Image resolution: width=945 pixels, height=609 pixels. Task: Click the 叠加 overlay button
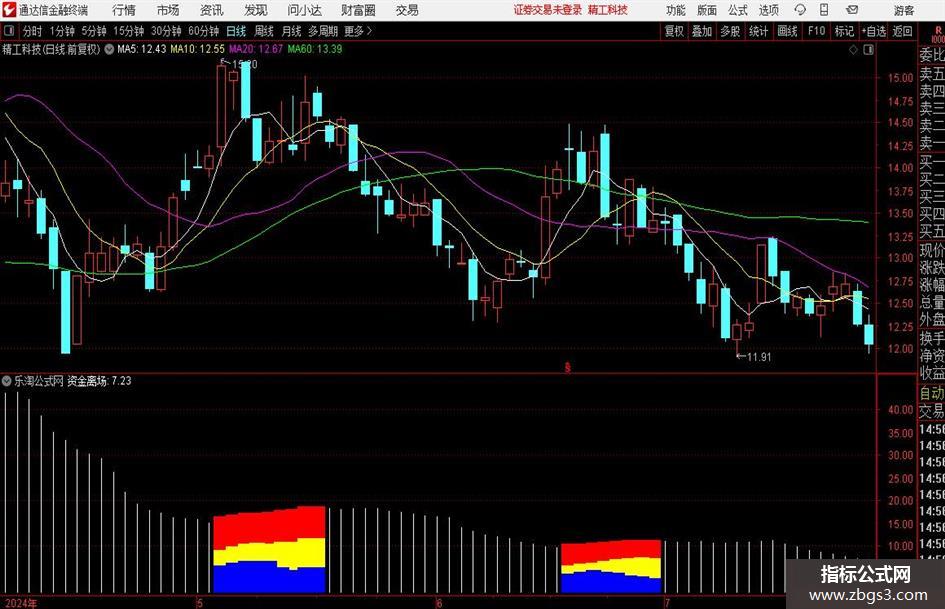tap(702, 31)
